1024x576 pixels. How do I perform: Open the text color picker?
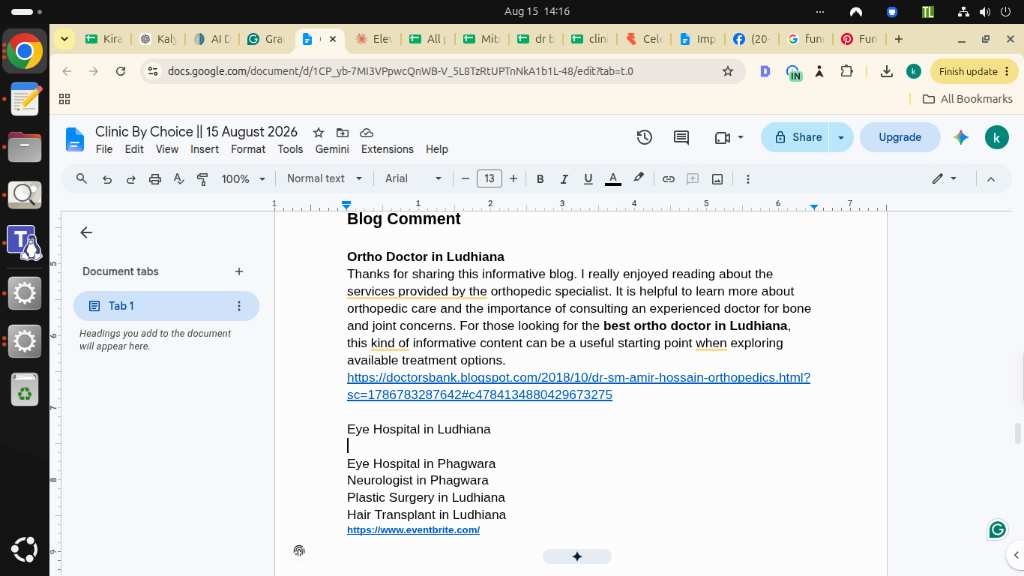coord(613,179)
